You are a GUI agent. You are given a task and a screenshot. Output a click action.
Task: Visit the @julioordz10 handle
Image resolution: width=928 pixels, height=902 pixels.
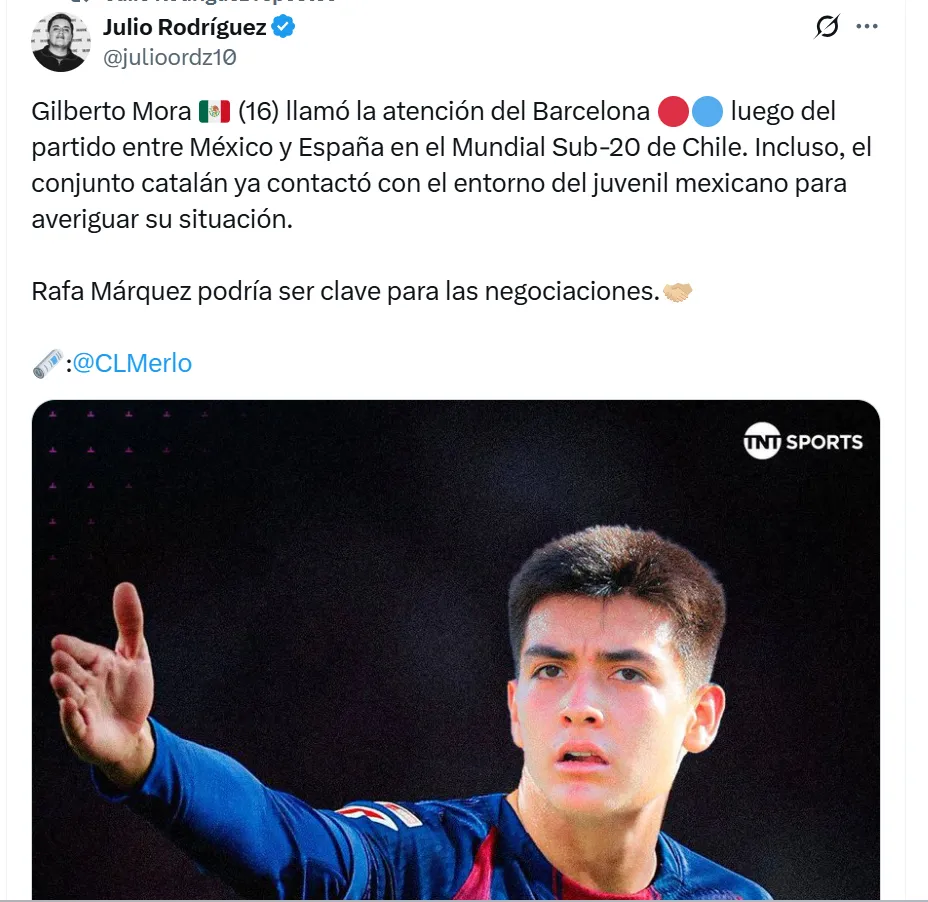coord(169,57)
